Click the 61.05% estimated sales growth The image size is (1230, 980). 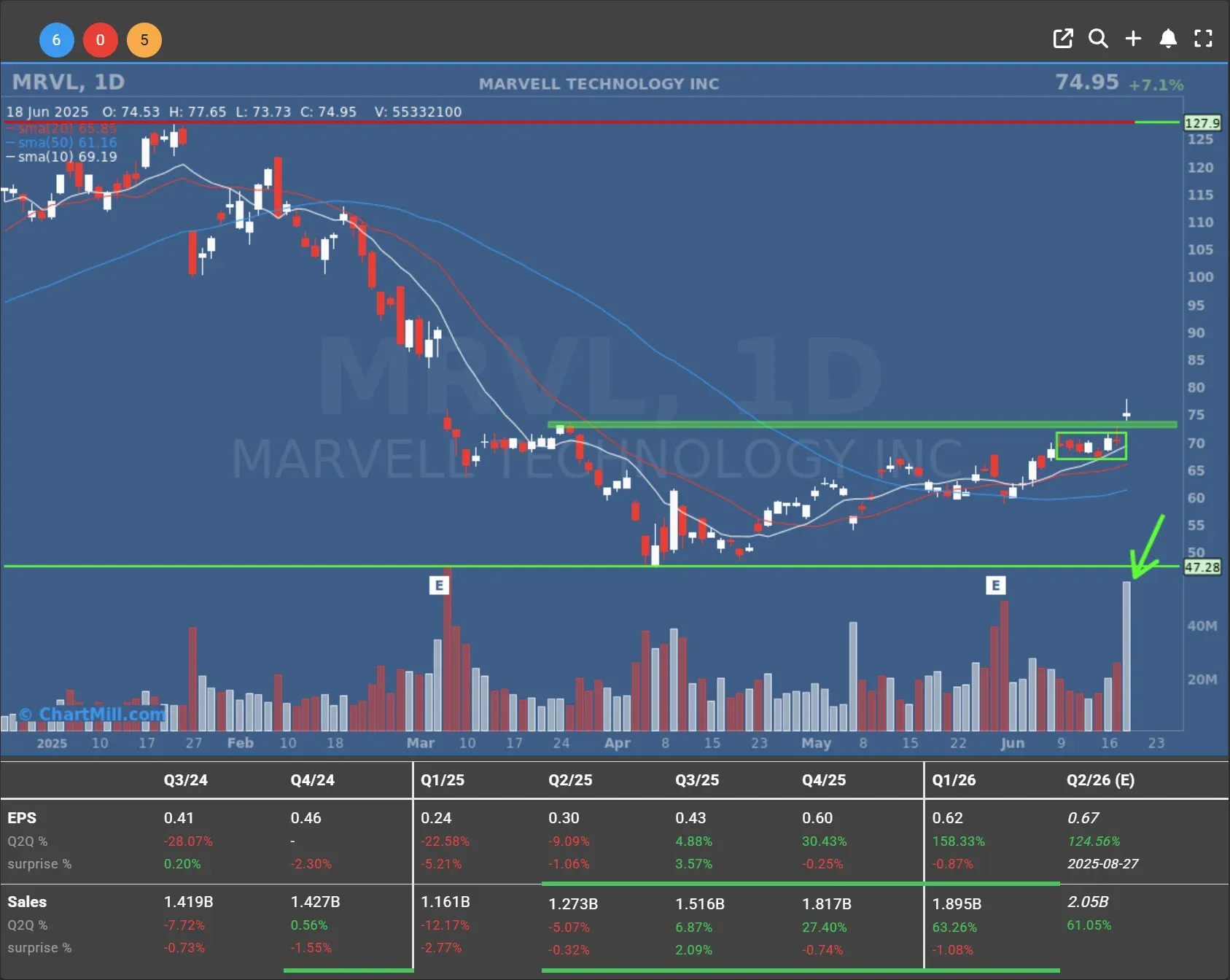coord(1089,925)
